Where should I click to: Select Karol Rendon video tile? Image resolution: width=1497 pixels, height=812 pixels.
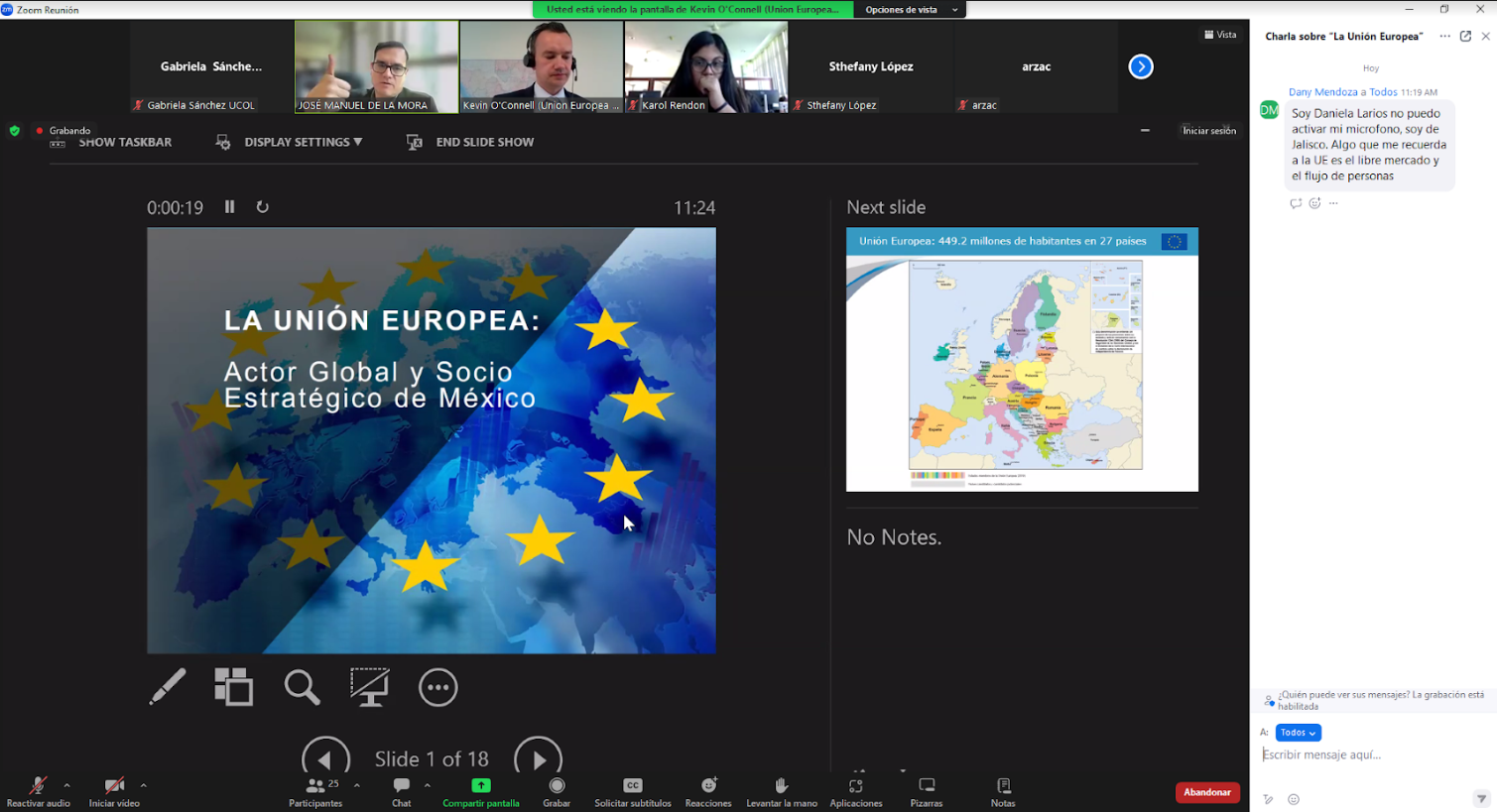pyautogui.click(x=706, y=66)
